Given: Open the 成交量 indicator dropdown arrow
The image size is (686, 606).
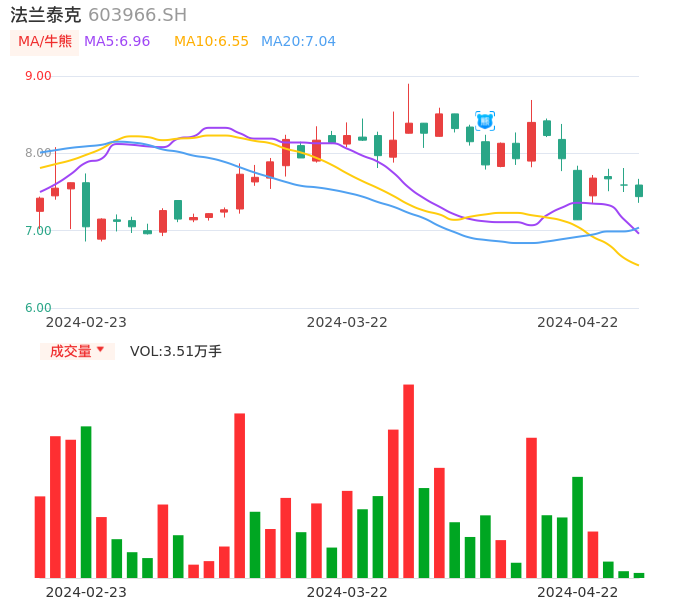Looking at the screenshot, I should coord(100,350).
